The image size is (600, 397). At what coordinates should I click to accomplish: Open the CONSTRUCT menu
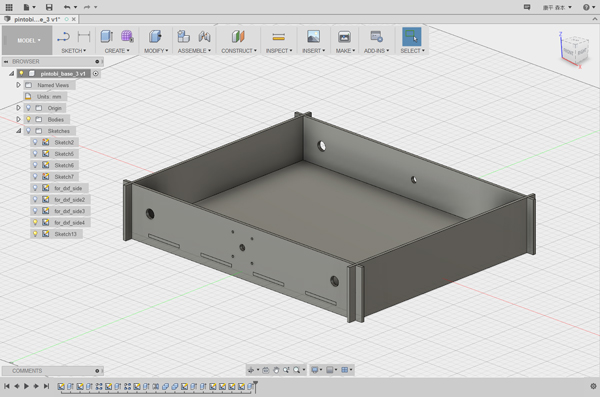pos(239,51)
